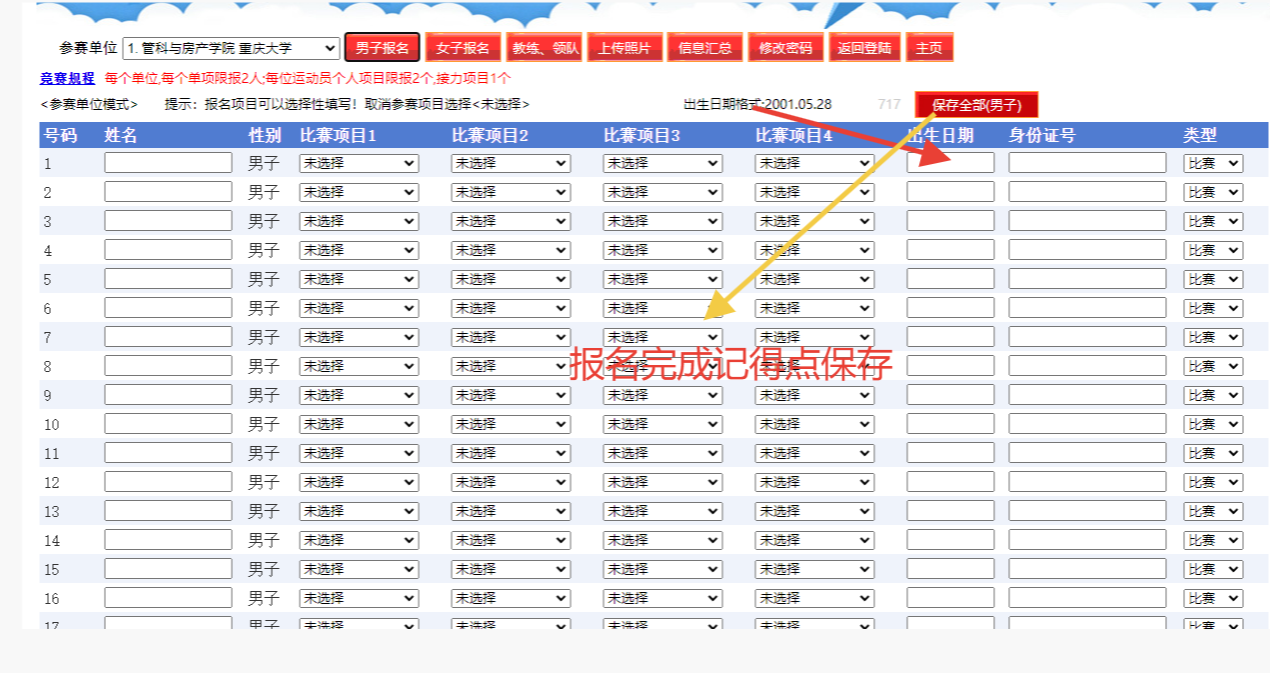Image resolution: width=1270 pixels, height=673 pixels.
Task: Expand 类型 dropdown for row 12
Action: point(1213,482)
